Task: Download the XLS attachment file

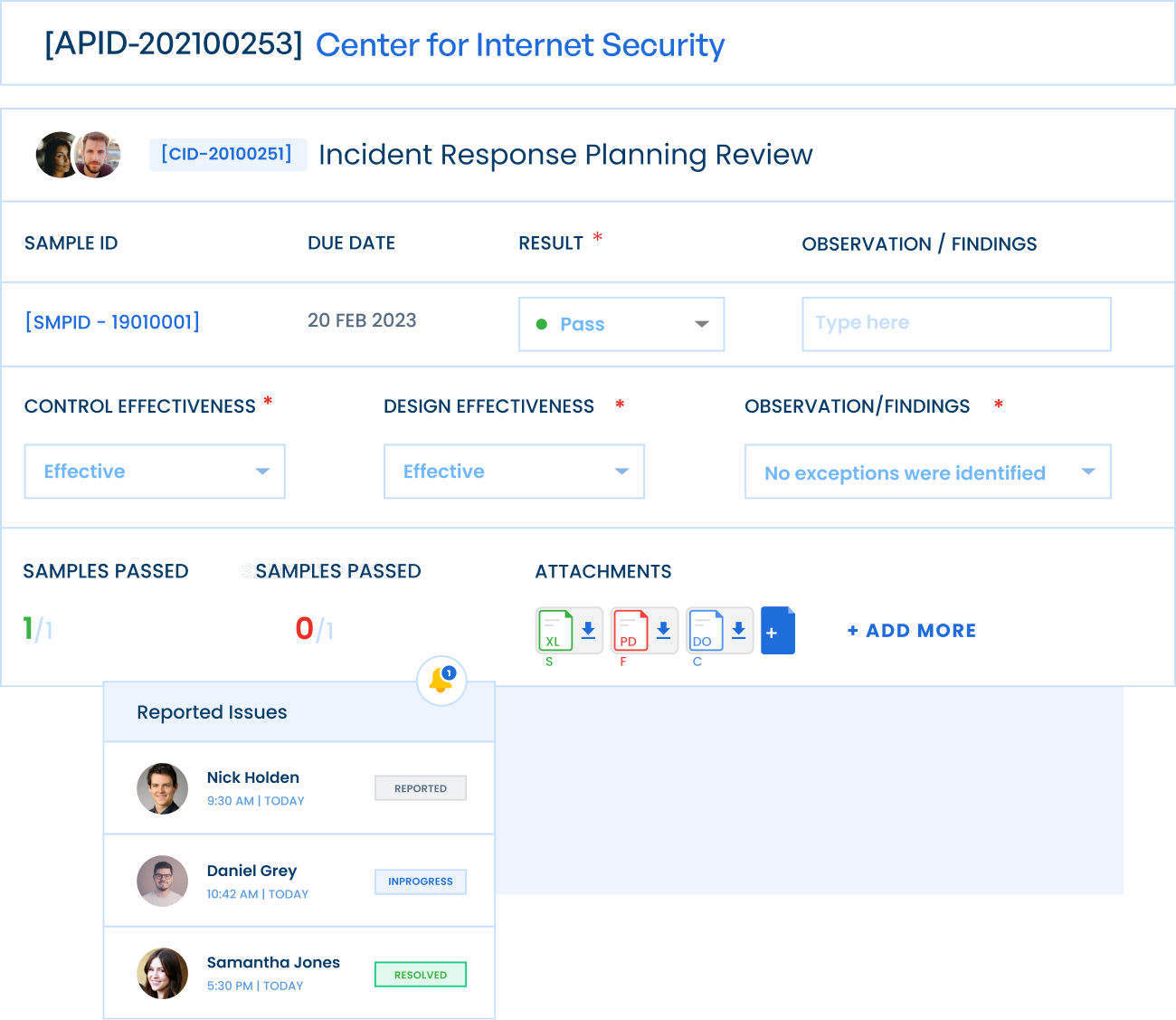Action: point(588,630)
